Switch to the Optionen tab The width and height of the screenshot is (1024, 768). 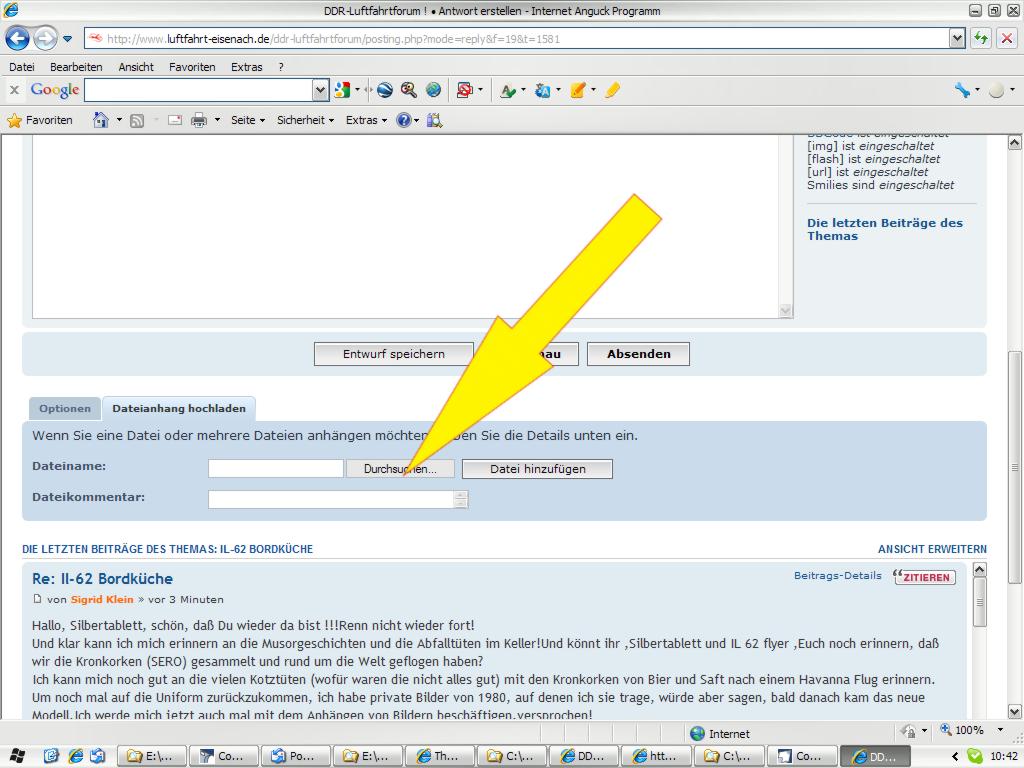tap(65, 408)
